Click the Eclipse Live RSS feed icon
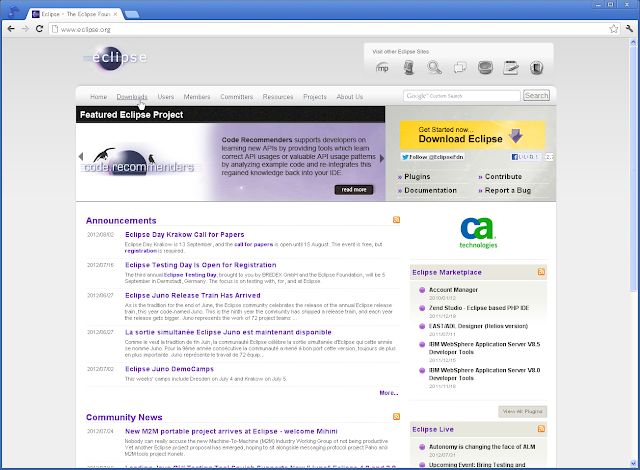The width and height of the screenshot is (640, 470). tap(541, 429)
